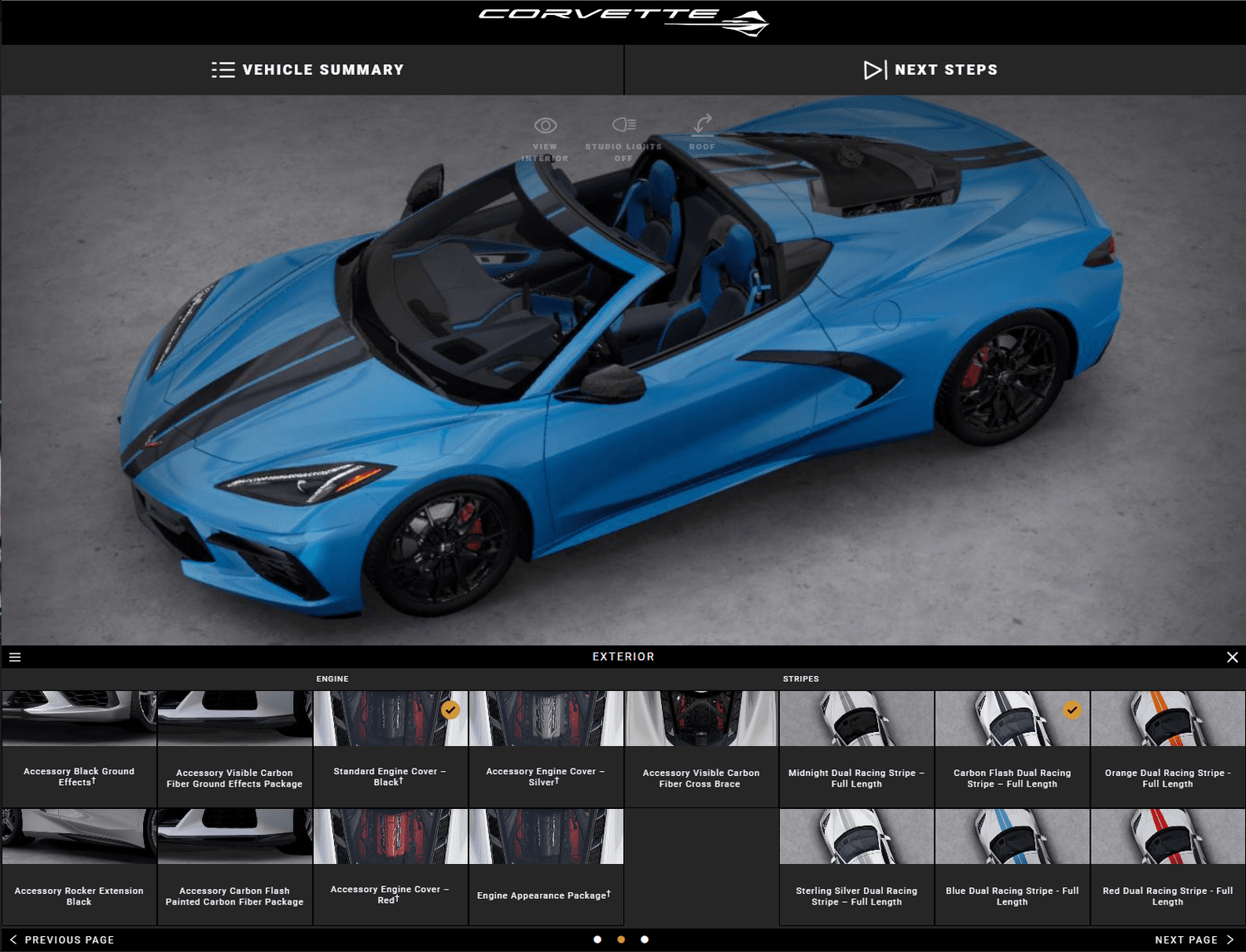This screenshot has width=1246, height=952.
Task: Click the Engine section heading
Action: (332, 679)
